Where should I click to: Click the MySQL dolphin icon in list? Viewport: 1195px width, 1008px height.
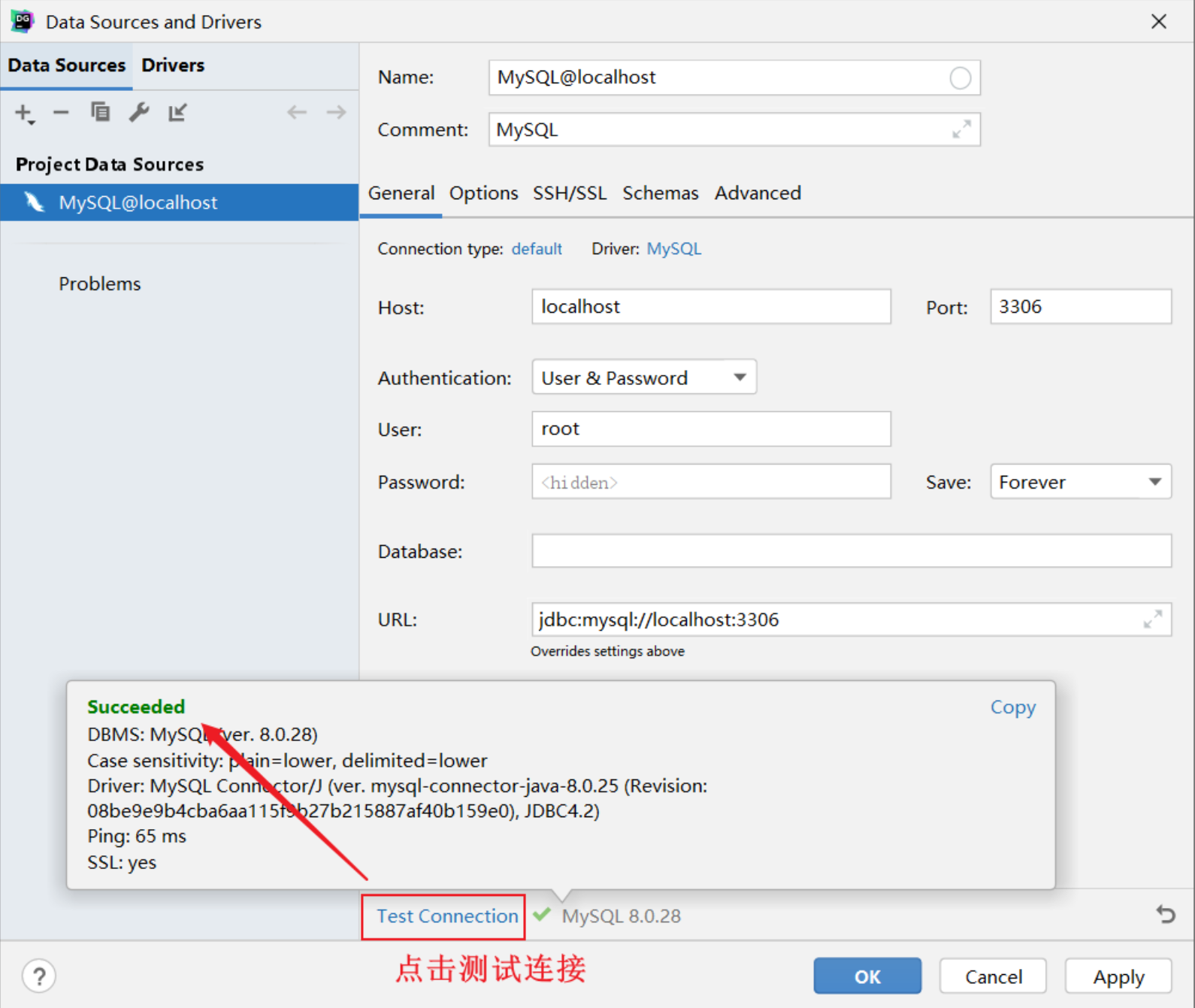point(34,201)
